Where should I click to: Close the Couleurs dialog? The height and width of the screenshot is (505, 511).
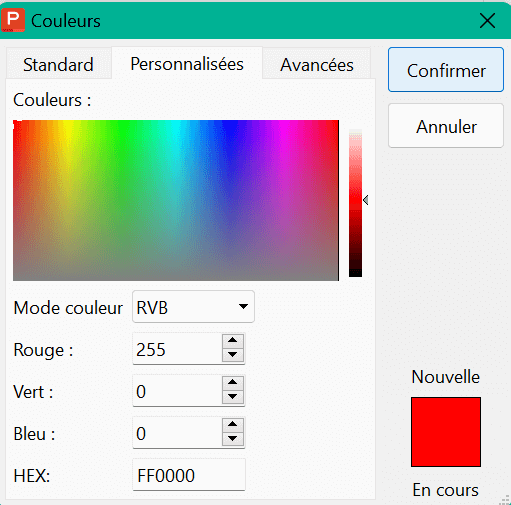[x=487, y=21]
